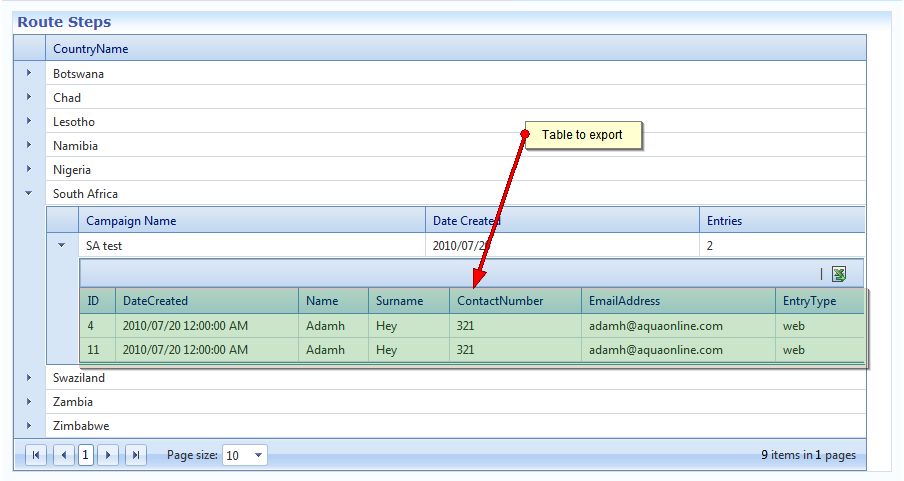Select the Zimbabwe country name
Viewport: 904px width, 481px height.
pos(81,426)
